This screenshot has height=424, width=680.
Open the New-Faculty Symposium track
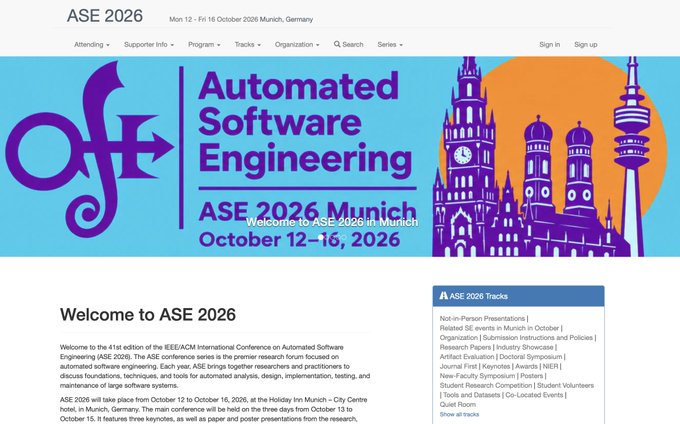point(477,375)
